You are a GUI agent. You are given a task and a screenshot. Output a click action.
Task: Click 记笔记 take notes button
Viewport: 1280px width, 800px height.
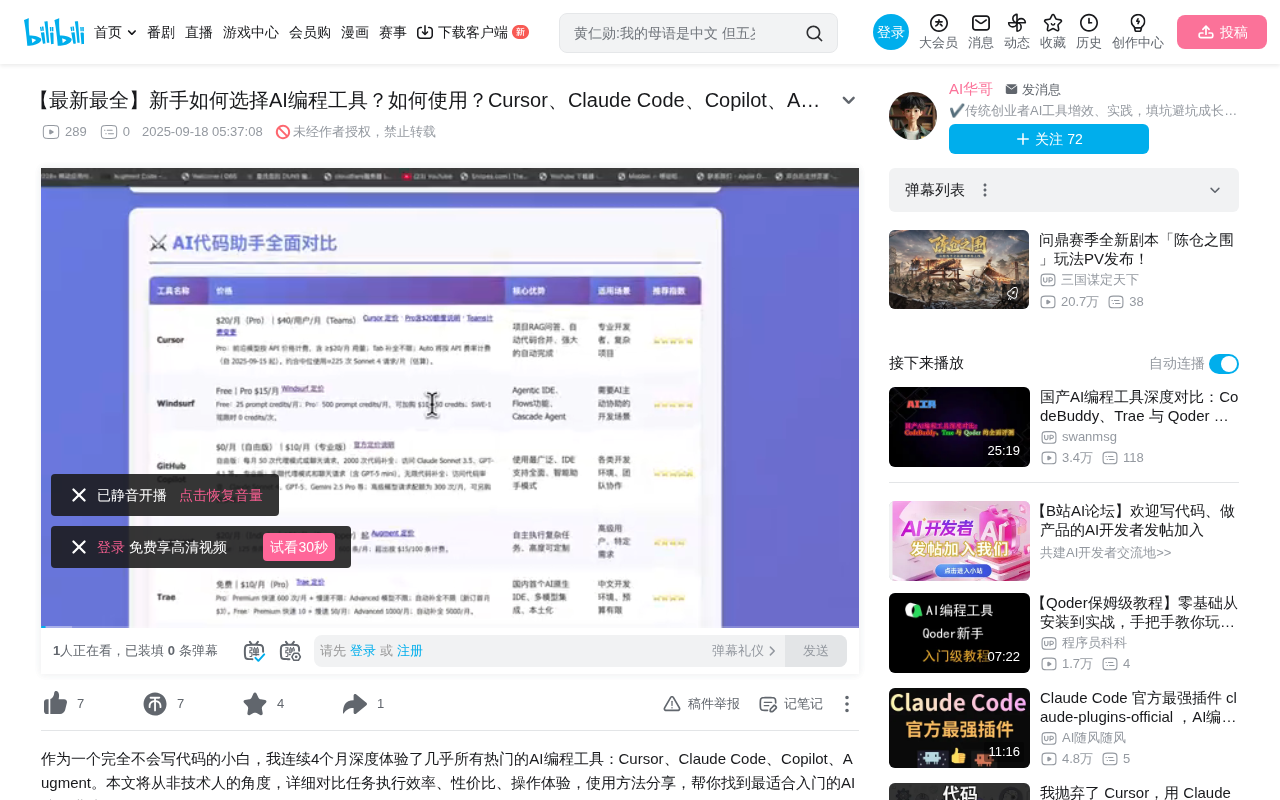[791, 704]
